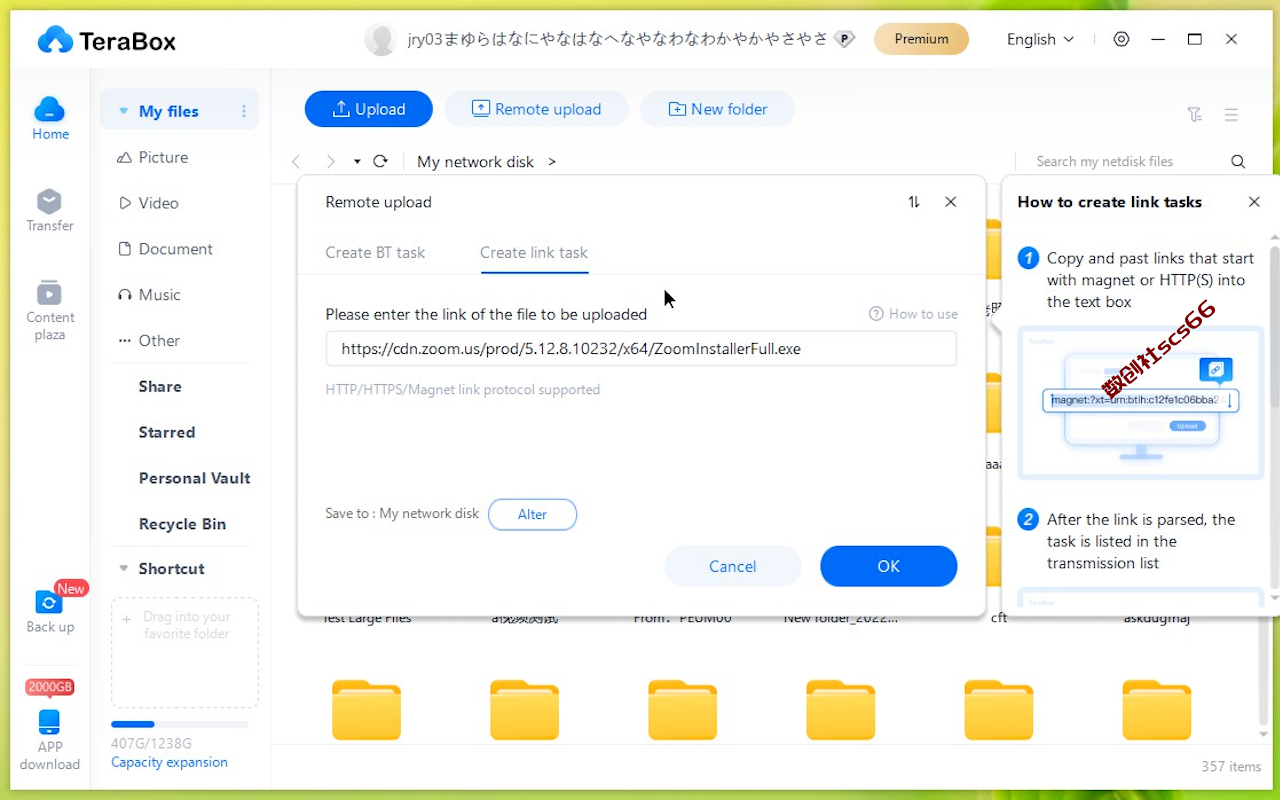Click the My files more options dots
The height and width of the screenshot is (800, 1280).
click(x=244, y=111)
